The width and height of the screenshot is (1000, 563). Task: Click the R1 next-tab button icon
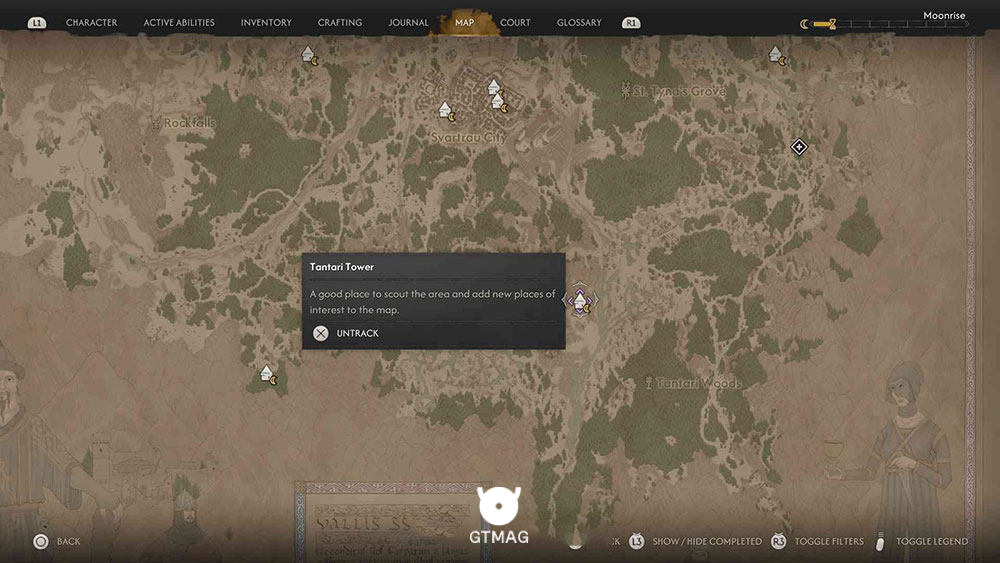click(x=631, y=23)
